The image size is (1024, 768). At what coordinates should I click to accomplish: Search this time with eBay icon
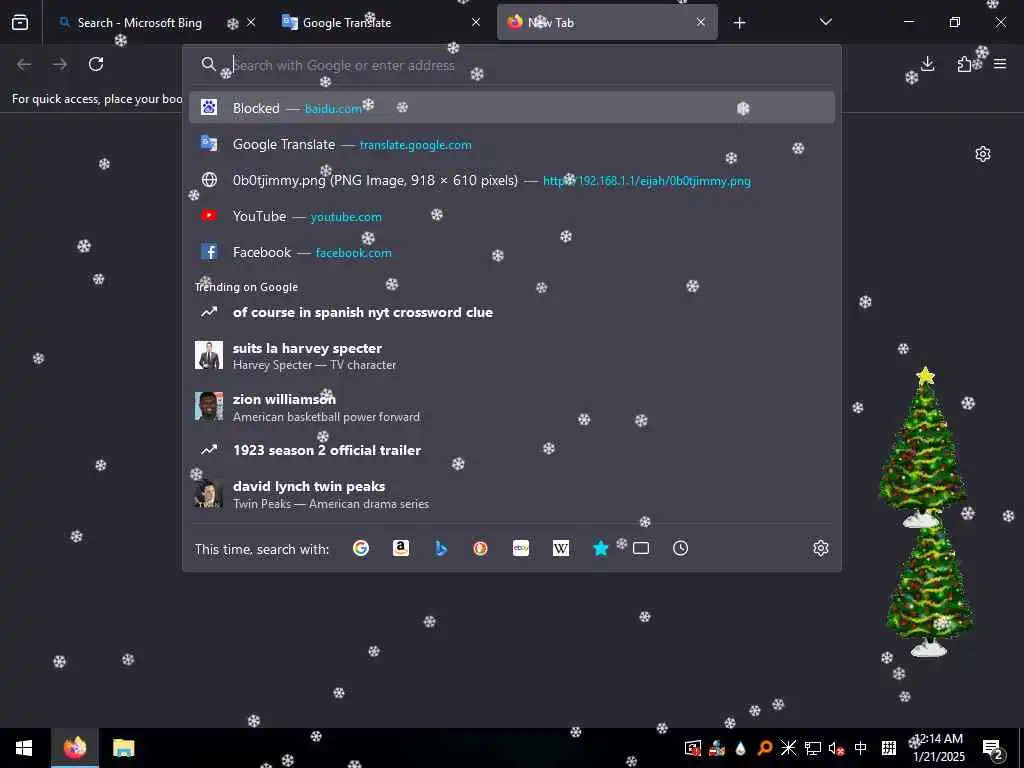point(521,548)
